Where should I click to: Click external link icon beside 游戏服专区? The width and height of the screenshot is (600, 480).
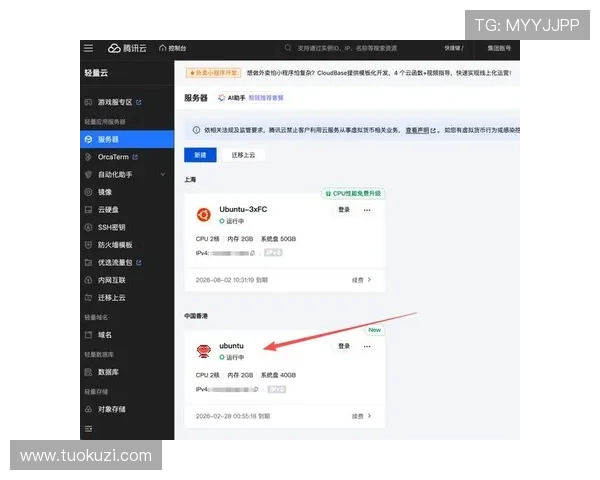click(x=139, y=102)
